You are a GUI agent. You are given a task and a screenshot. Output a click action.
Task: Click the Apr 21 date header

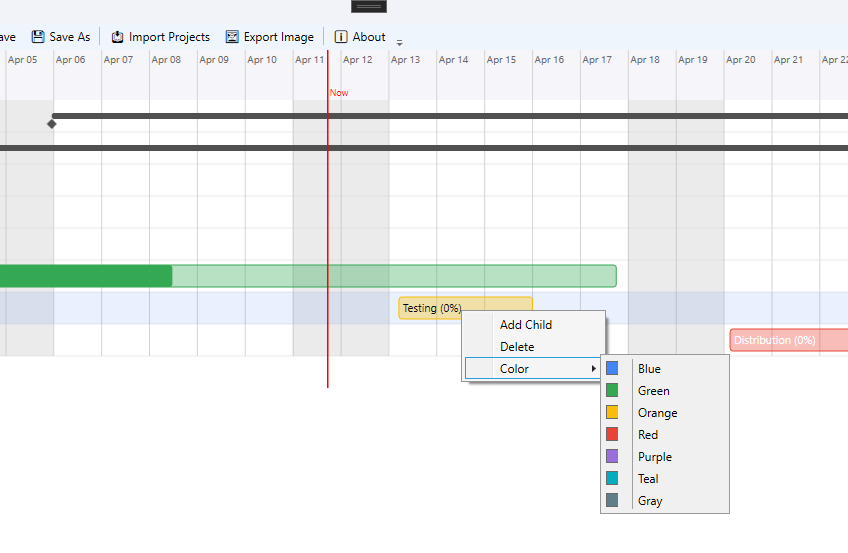click(x=789, y=59)
